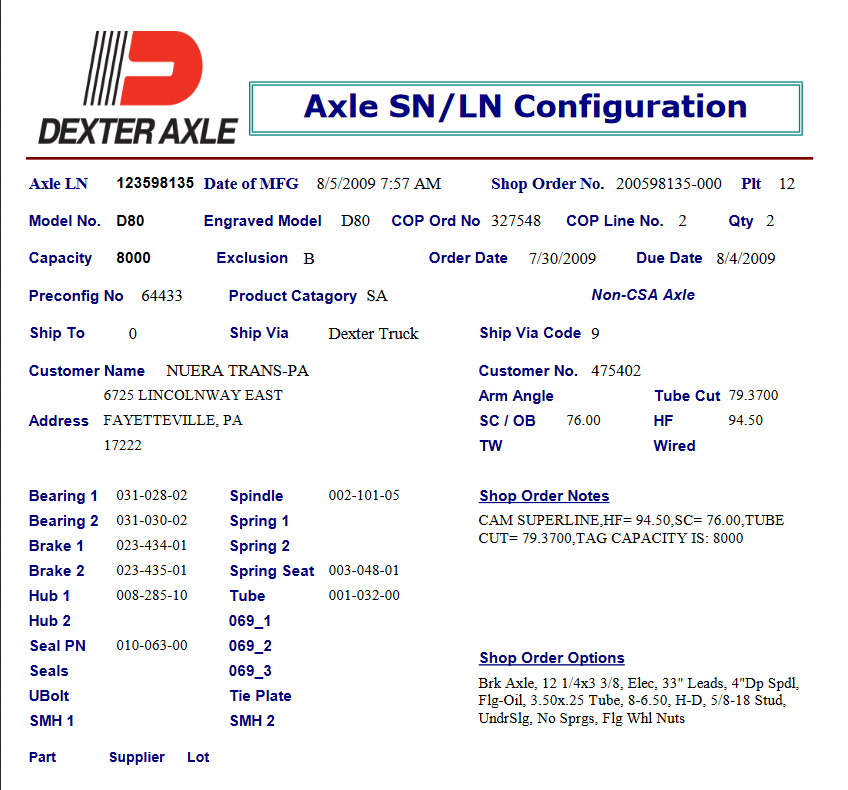Click address line FAYETTEVILLE, PA

coord(173,420)
